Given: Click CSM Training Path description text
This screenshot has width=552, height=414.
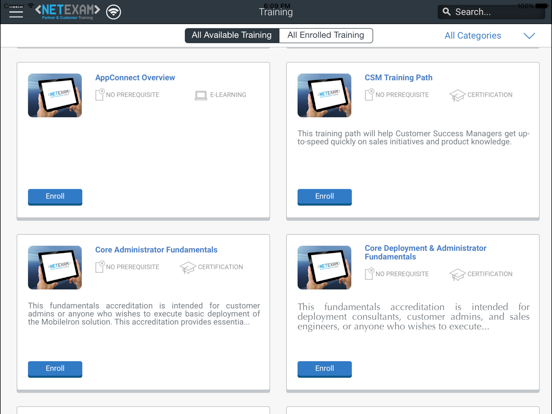Looking at the screenshot, I should [413, 138].
